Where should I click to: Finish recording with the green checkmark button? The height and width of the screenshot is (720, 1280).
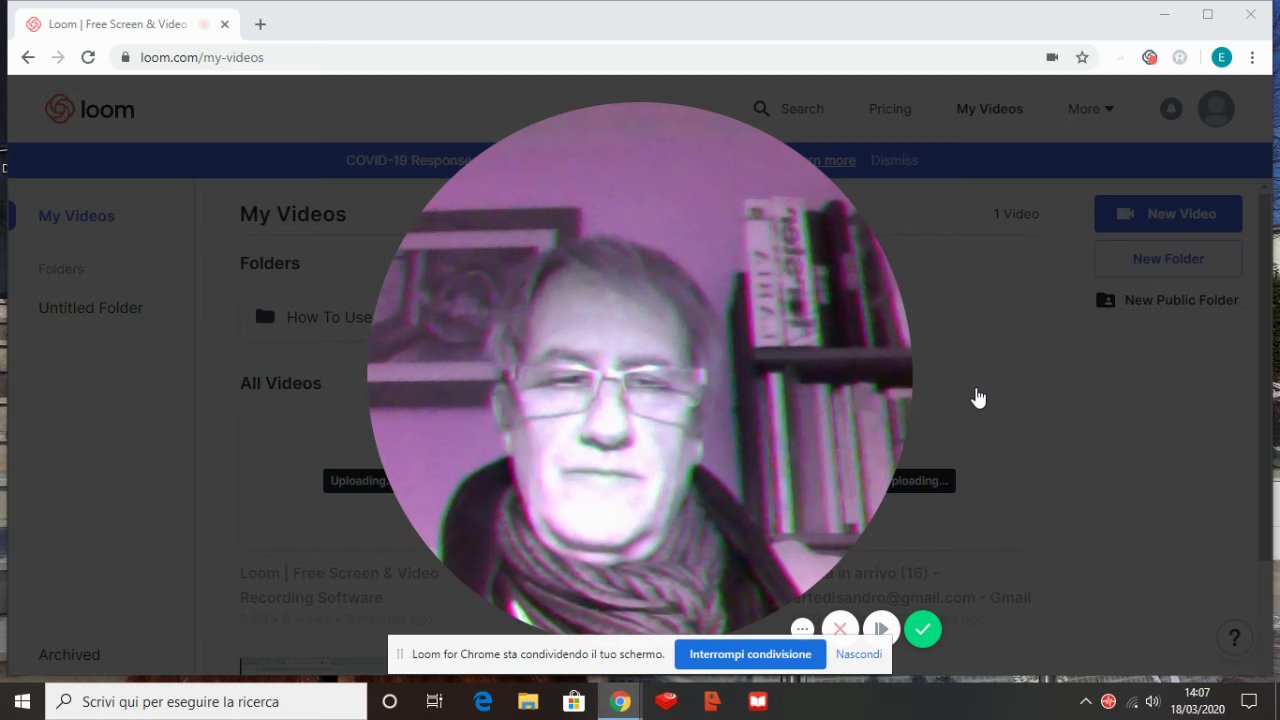coord(923,629)
